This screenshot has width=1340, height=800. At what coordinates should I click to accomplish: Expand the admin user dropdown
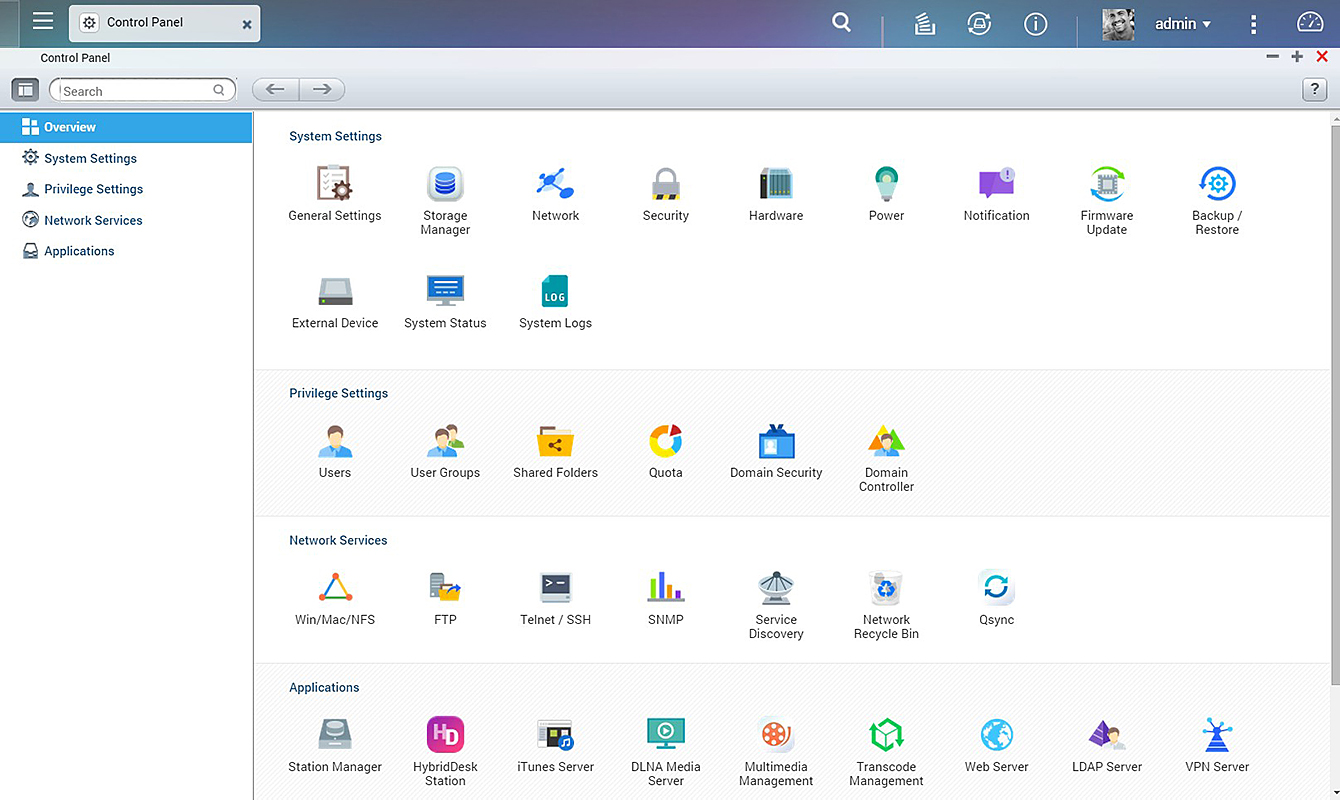[x=1183, y=24]
